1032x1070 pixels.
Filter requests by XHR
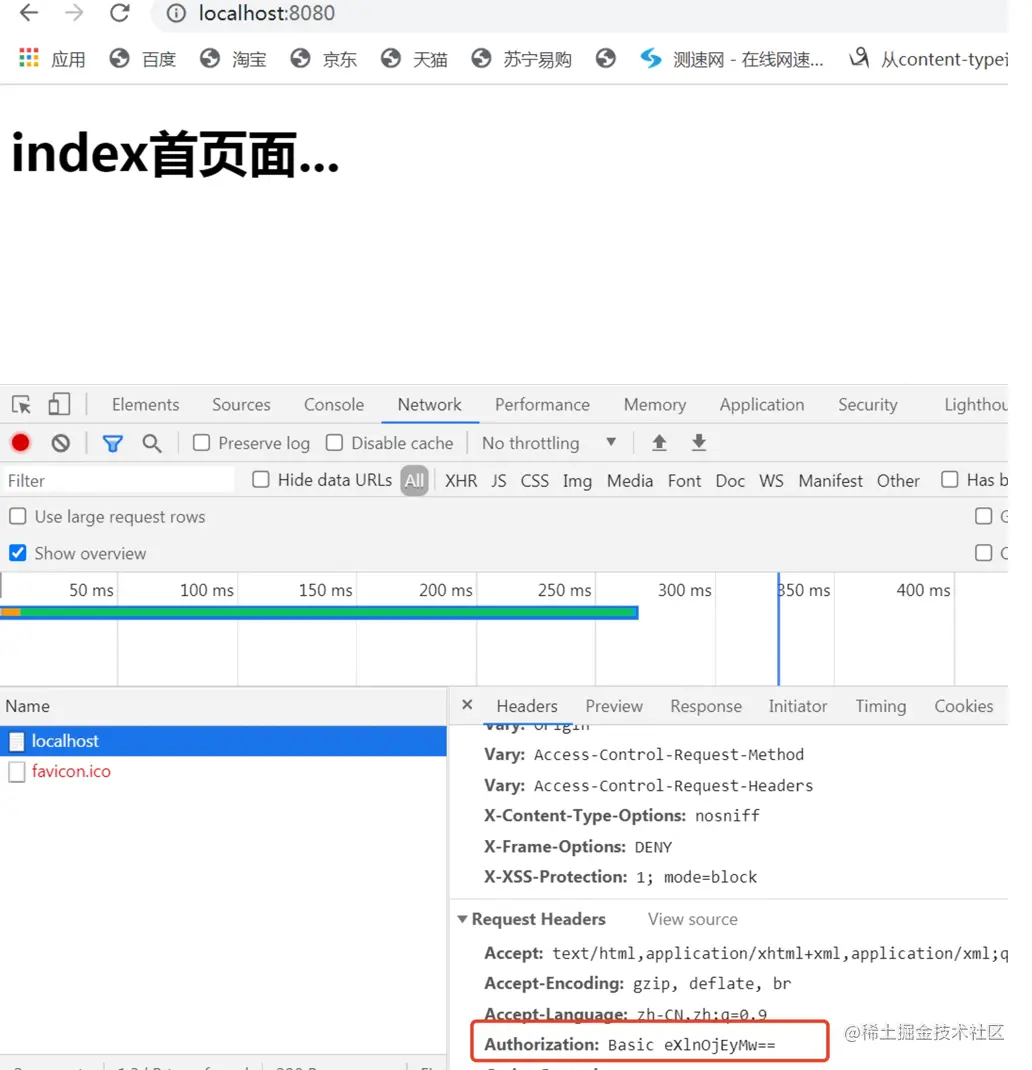(461, 480)
